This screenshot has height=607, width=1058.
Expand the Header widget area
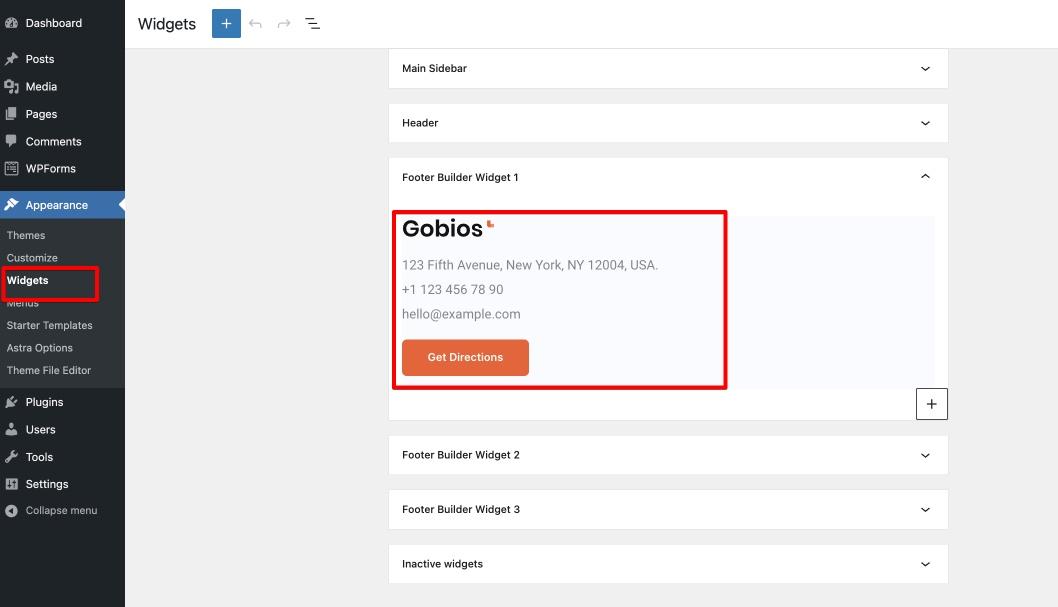[925, 123]
